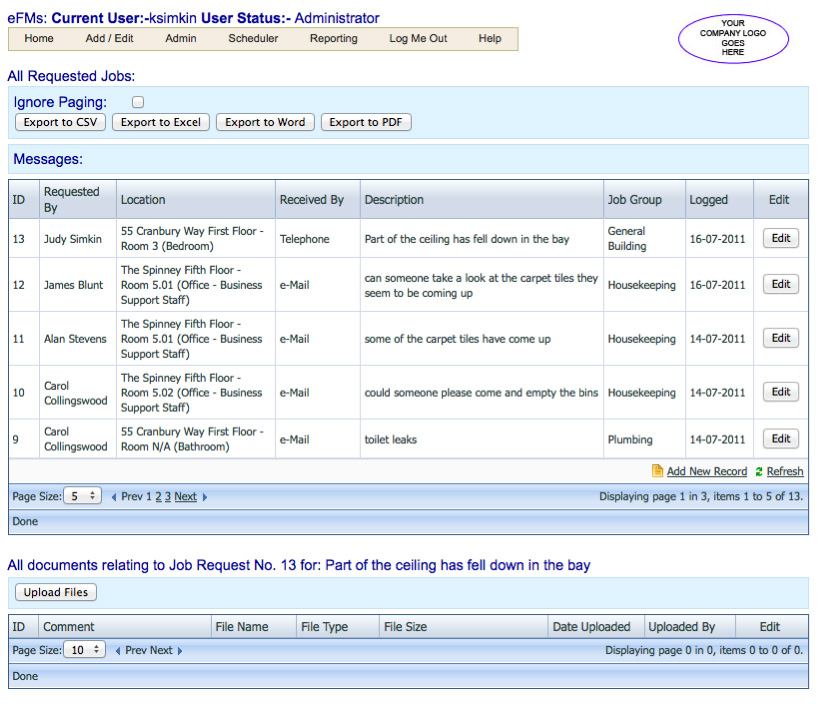Toggle the Ignore Paging checkbox

138,102
